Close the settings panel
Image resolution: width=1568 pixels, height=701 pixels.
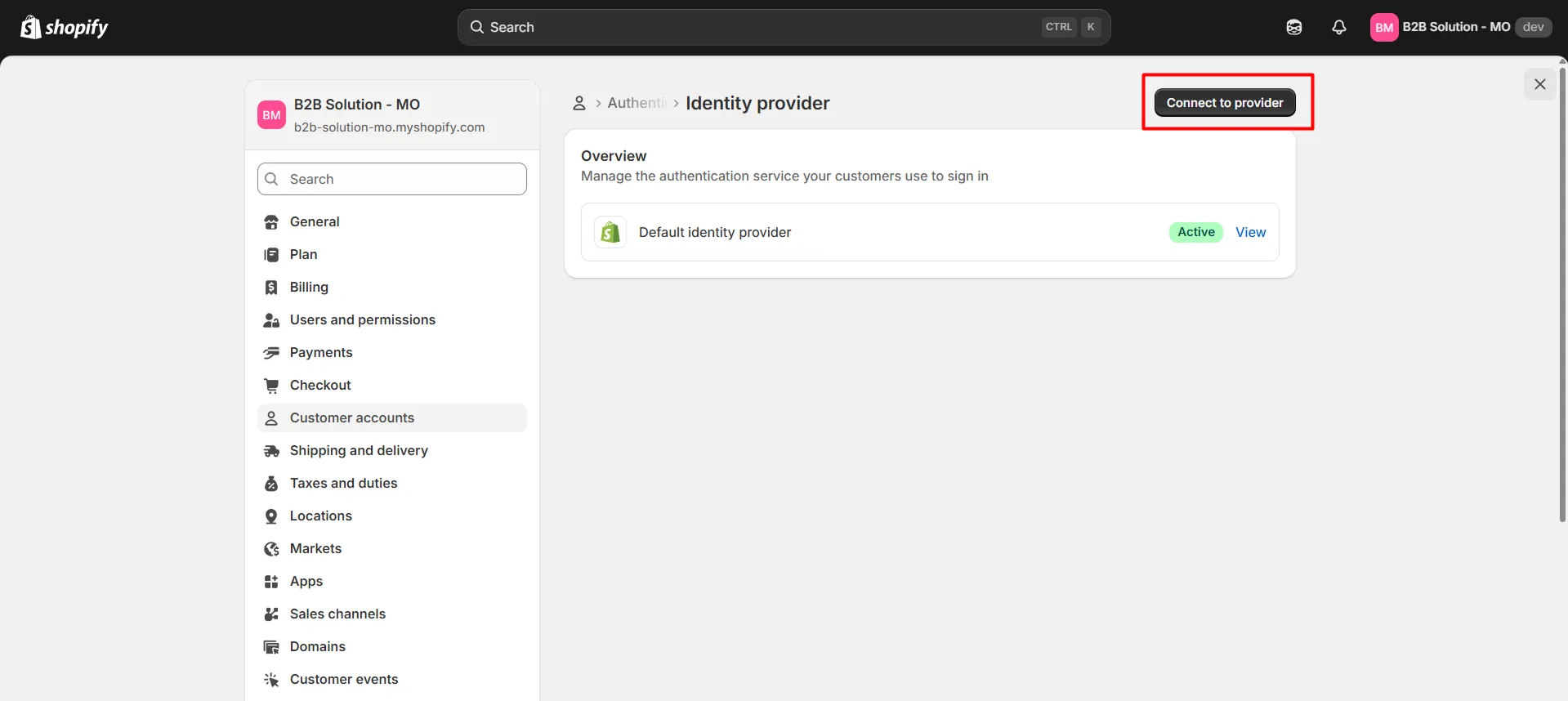click(1539, 84)
